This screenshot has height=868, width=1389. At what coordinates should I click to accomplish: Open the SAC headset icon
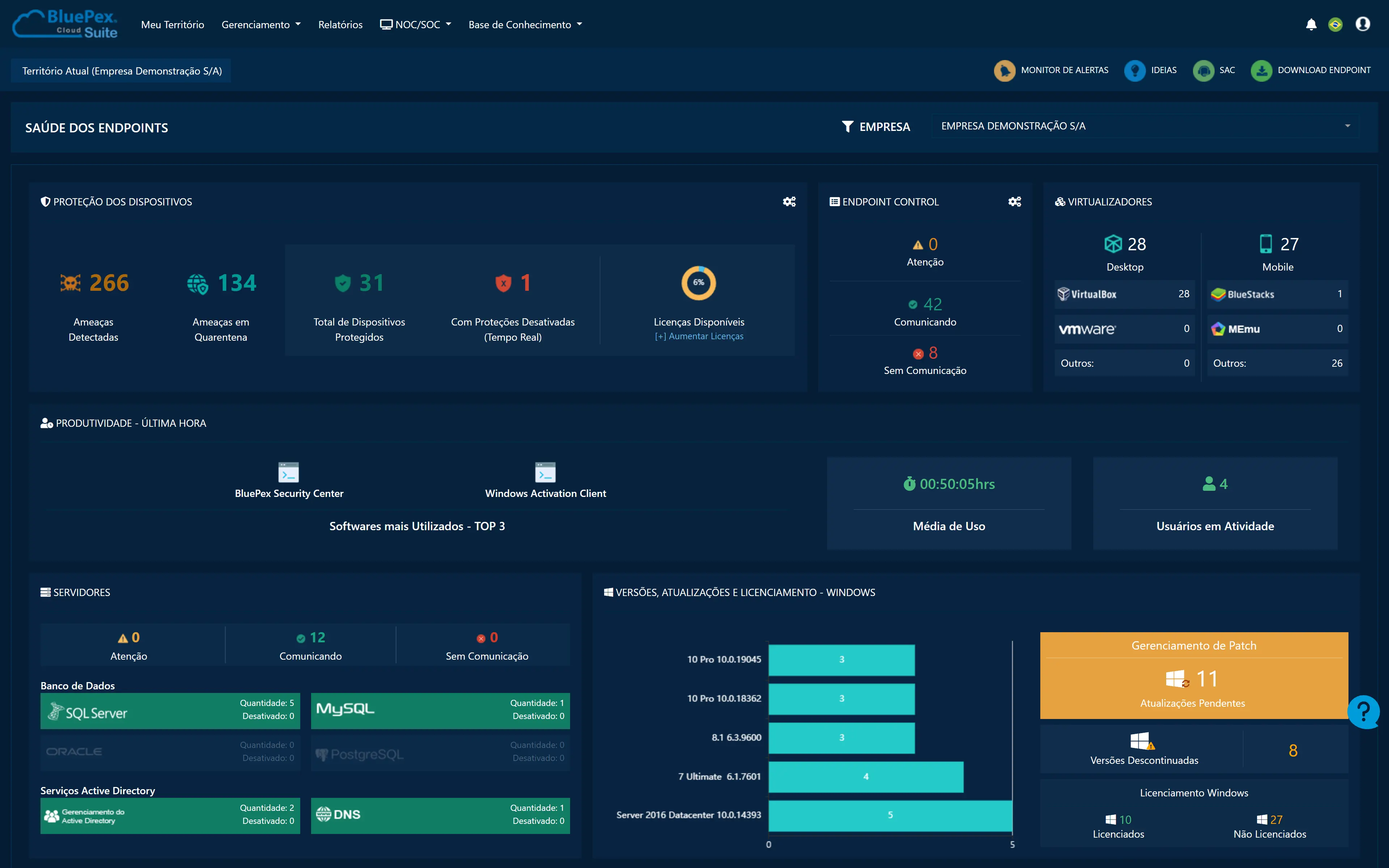(1203, 71)
